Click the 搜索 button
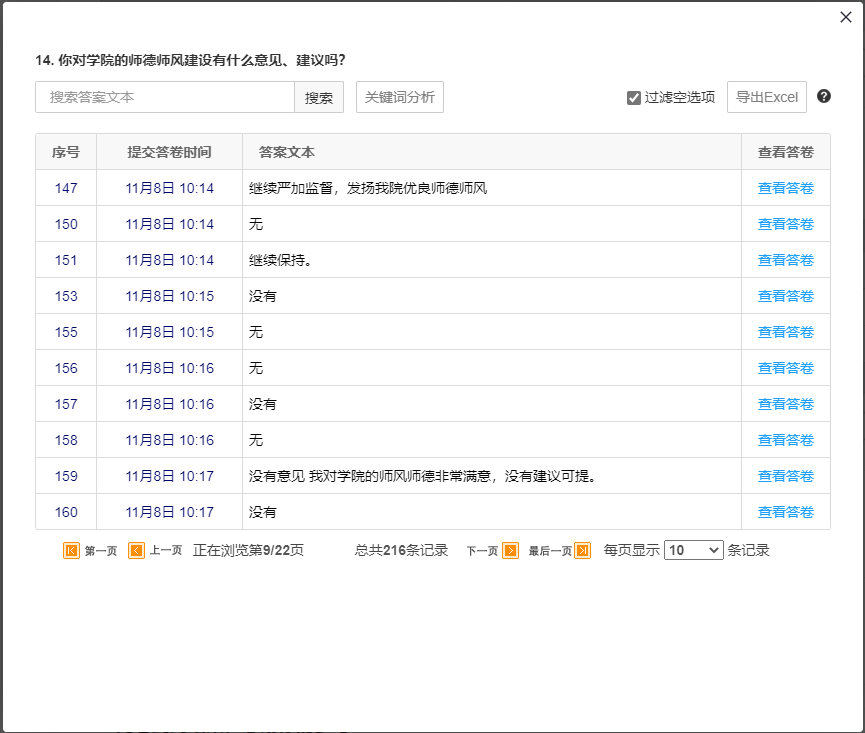Image resolution: width=865 pixels, height=733 pixels. [x=319, y=97]
